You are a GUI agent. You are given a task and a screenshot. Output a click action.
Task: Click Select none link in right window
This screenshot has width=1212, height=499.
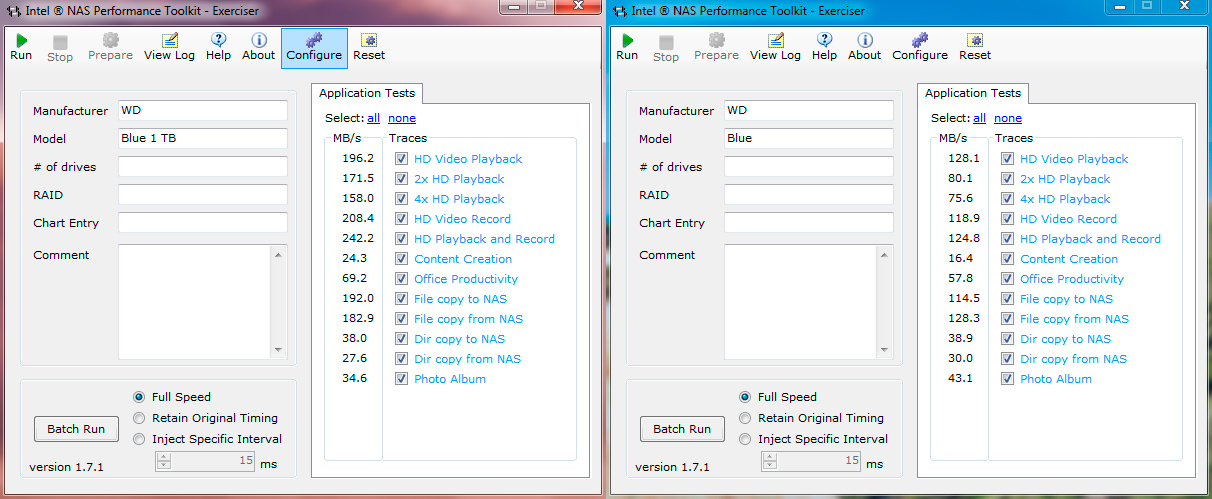coord(1008,118)
